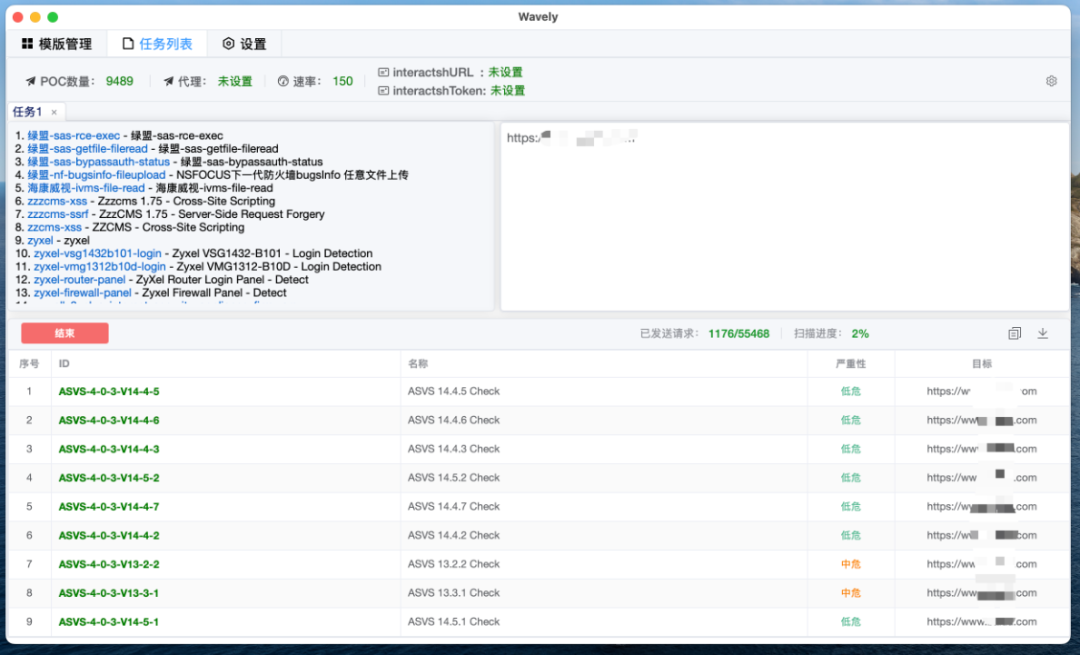Open the zyxel-router-panel POC link
1080x655 pixels.
[80, 280]
